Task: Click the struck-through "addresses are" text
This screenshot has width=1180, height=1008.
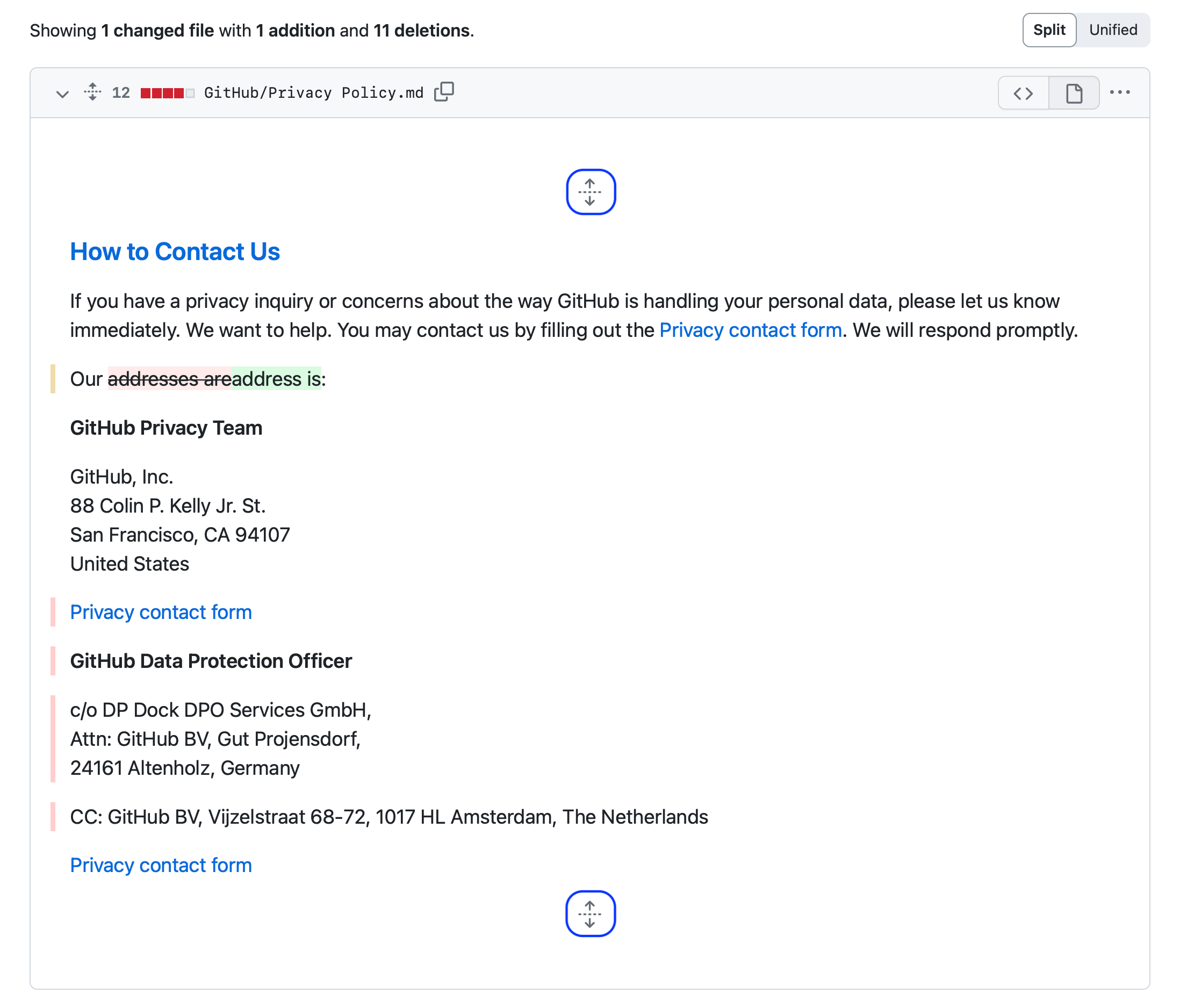Action: [169, 379]
